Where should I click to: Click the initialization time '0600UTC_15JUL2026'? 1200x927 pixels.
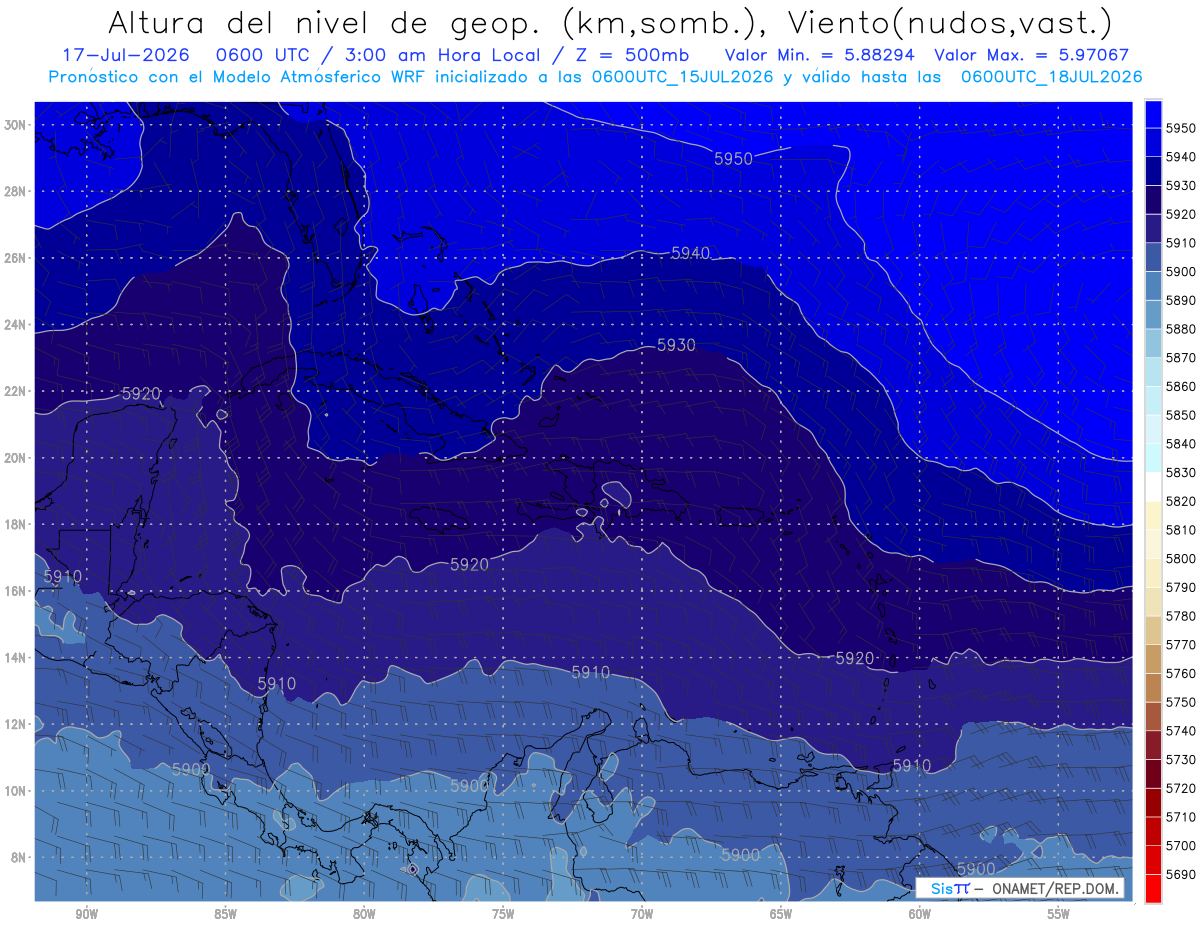683,76
